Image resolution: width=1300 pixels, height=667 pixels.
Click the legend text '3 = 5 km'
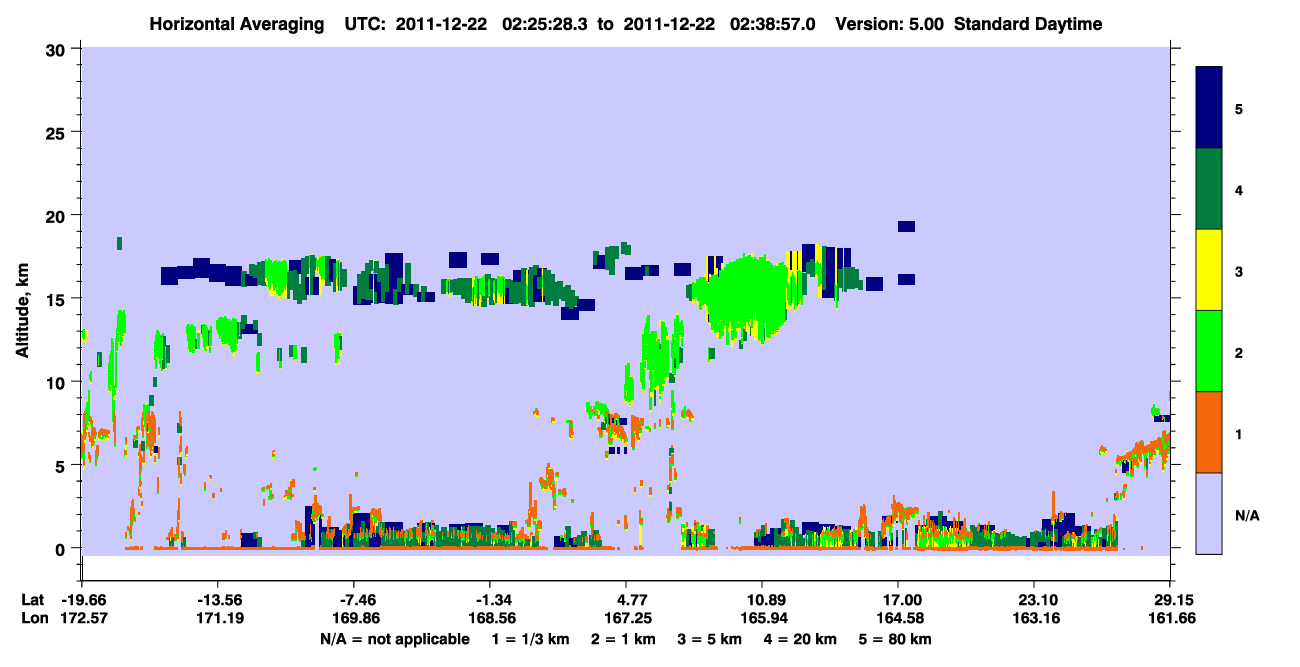tap(710, 639)
